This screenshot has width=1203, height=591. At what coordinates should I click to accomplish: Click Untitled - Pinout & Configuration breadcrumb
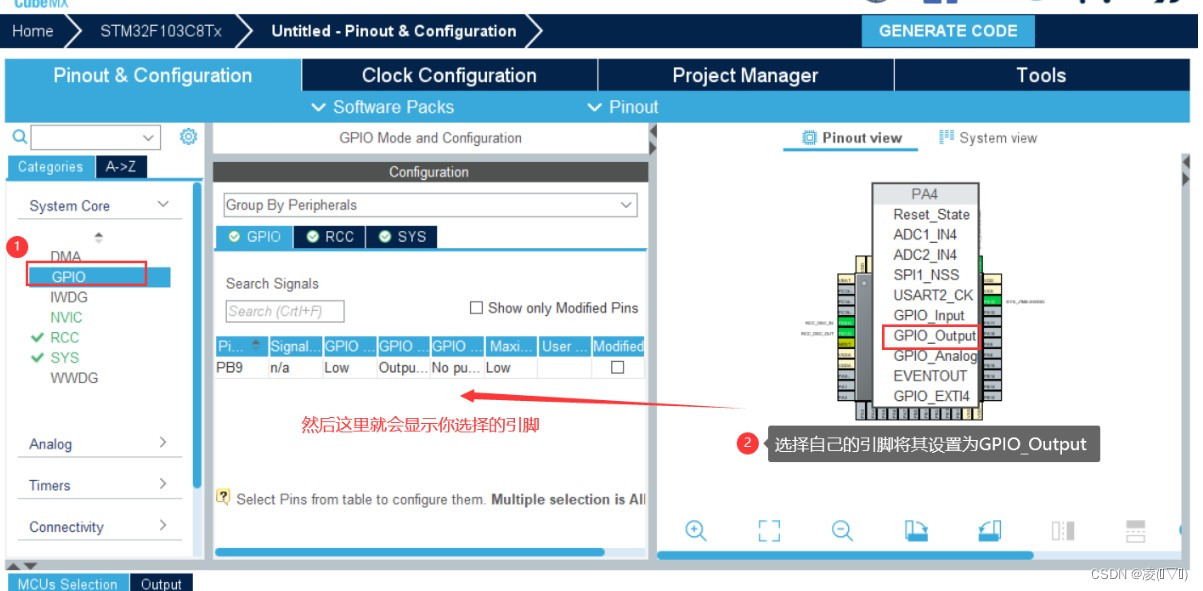pos(394,31)
